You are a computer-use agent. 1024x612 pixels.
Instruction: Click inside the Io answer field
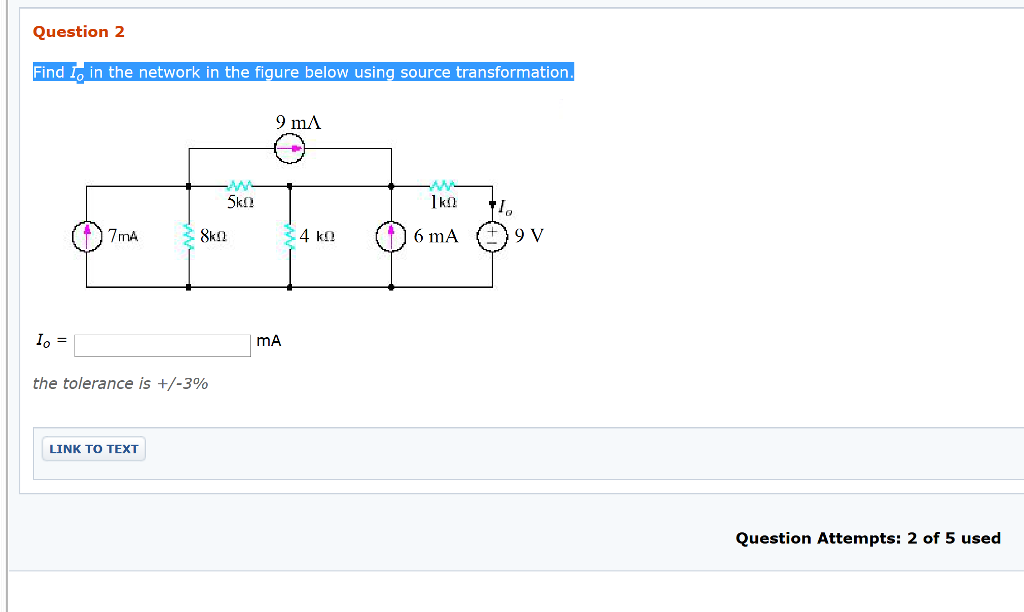coord(161,344)
